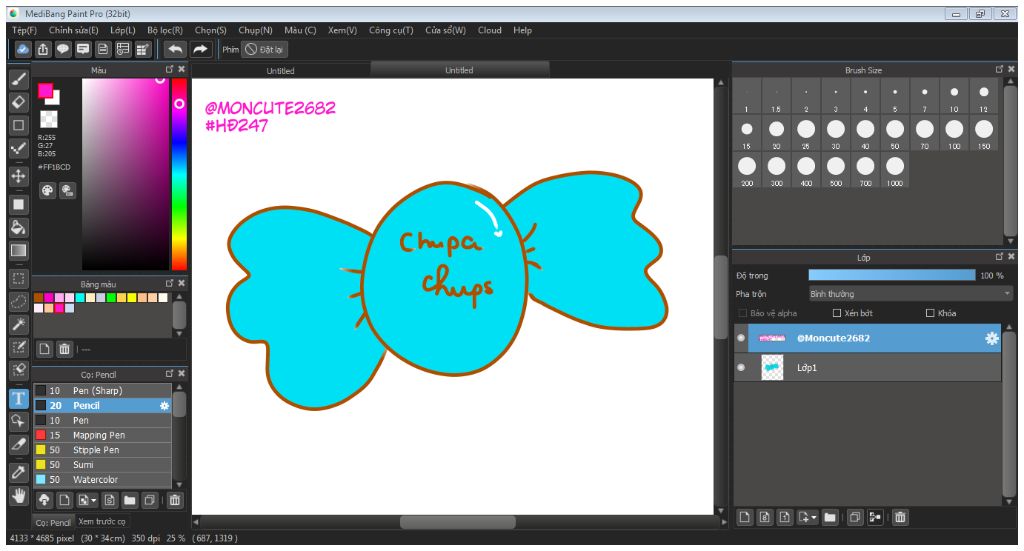Select brush size 1000 preset
Image resolution: width=1024 pixels, height=551 pixels.
pos(894,170)
